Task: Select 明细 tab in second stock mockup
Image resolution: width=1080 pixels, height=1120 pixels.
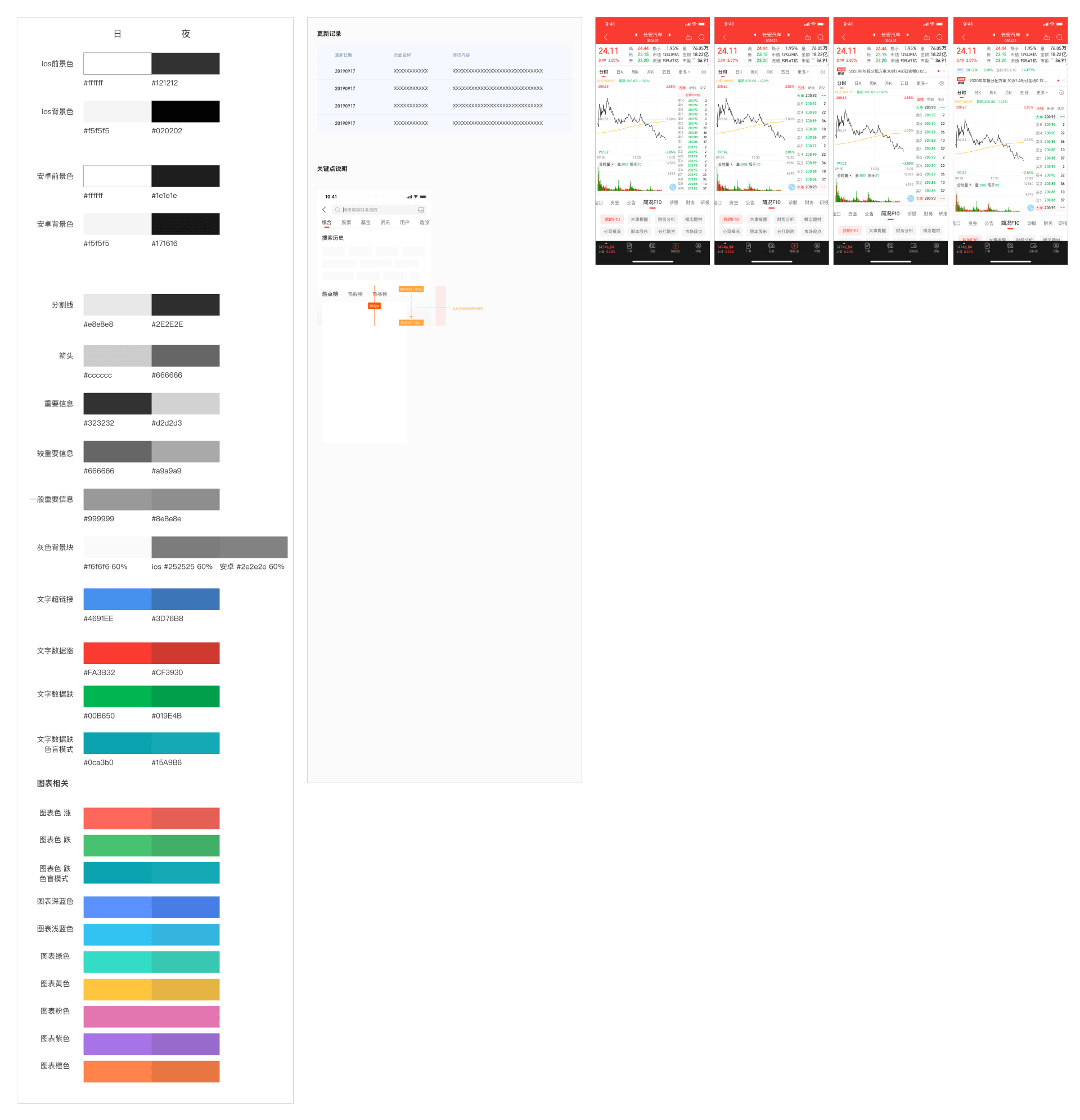Action: click(811, 88)
